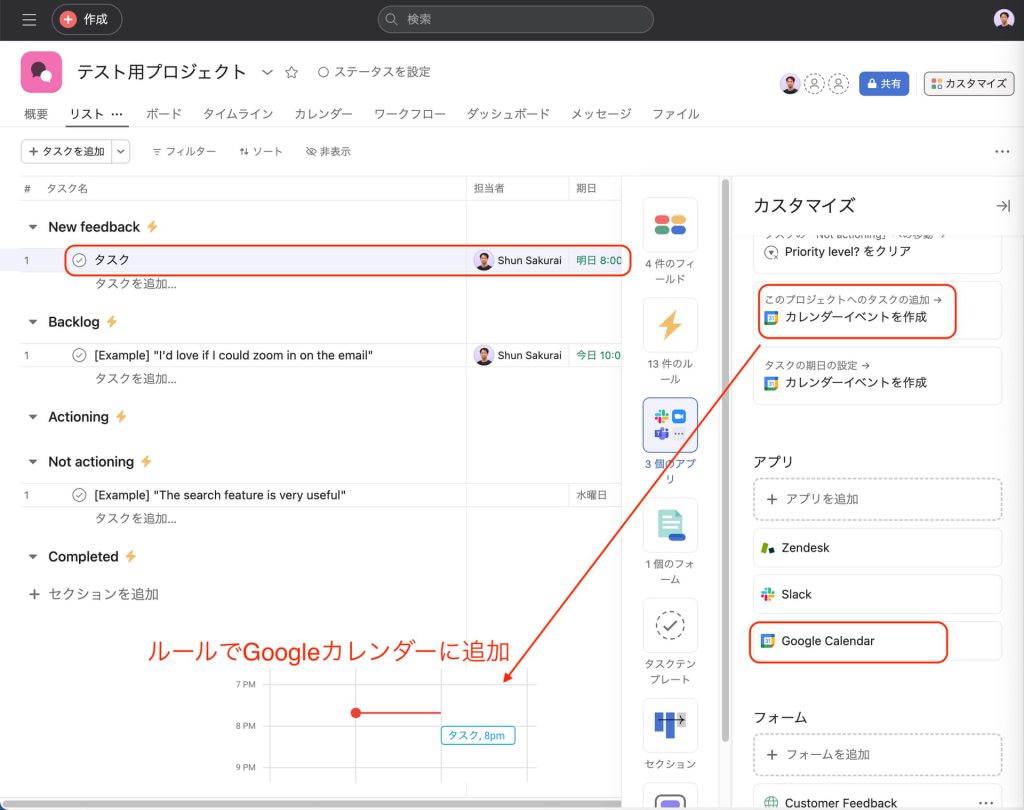Open the forms icon in customize sidebar
This screenshot has height=810, width=1024.
point(670,525)
